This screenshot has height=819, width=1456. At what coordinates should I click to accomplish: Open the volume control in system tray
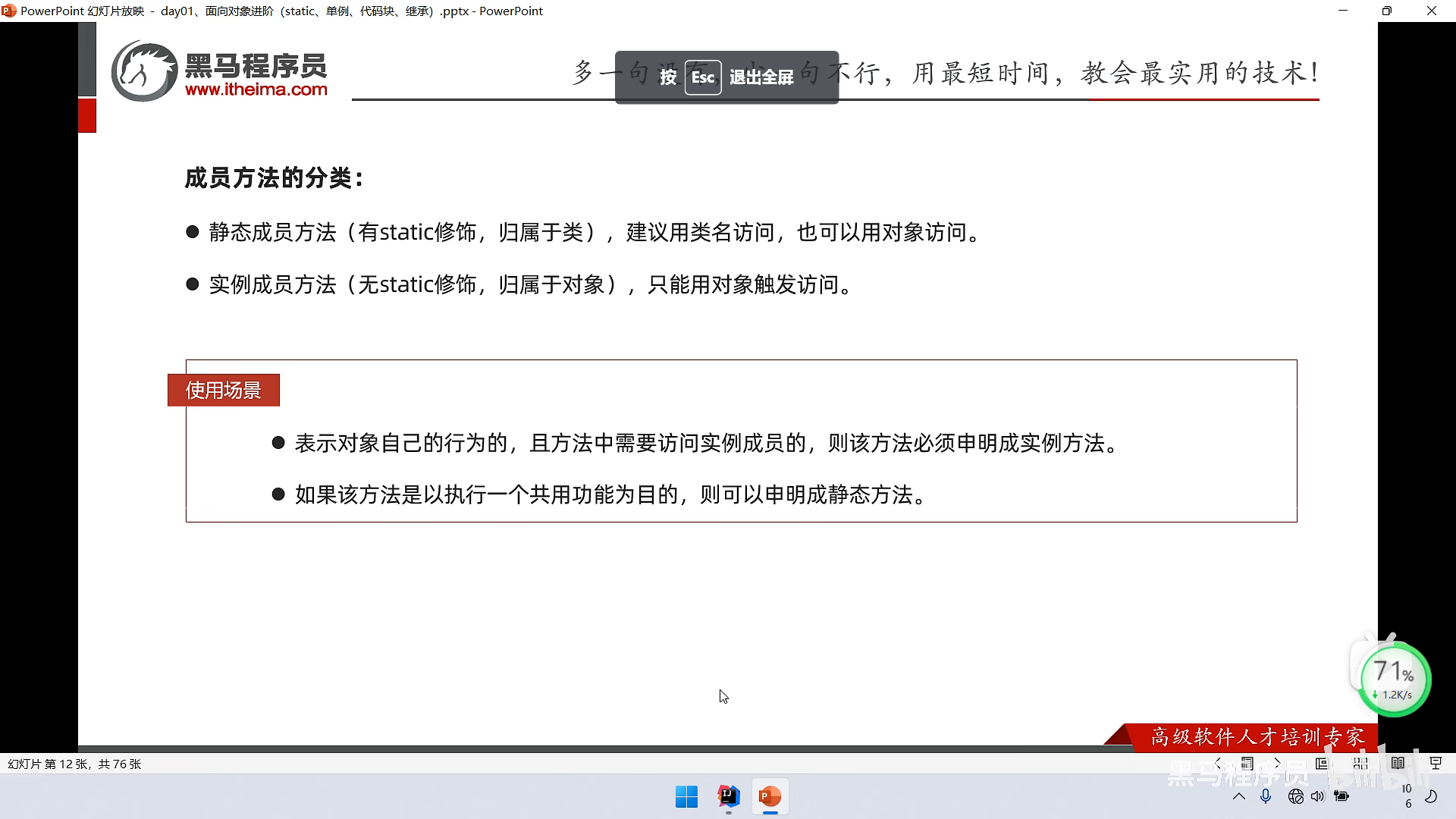1317,796
